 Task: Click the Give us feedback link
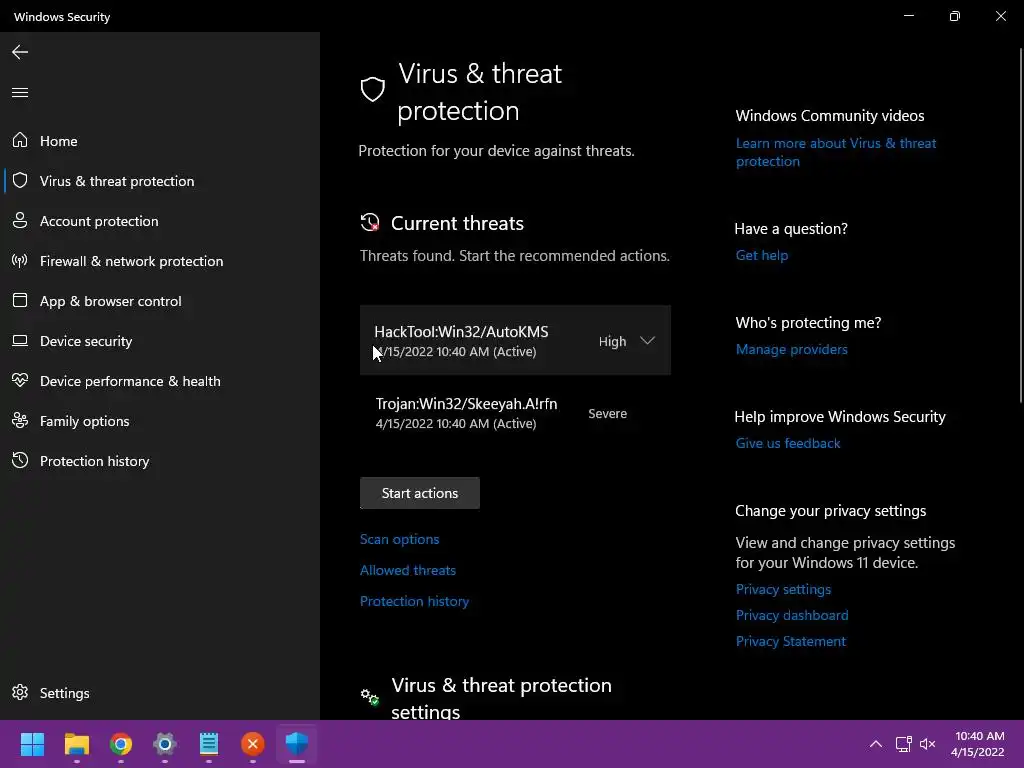pyautogui.click(x=788, y=443)
